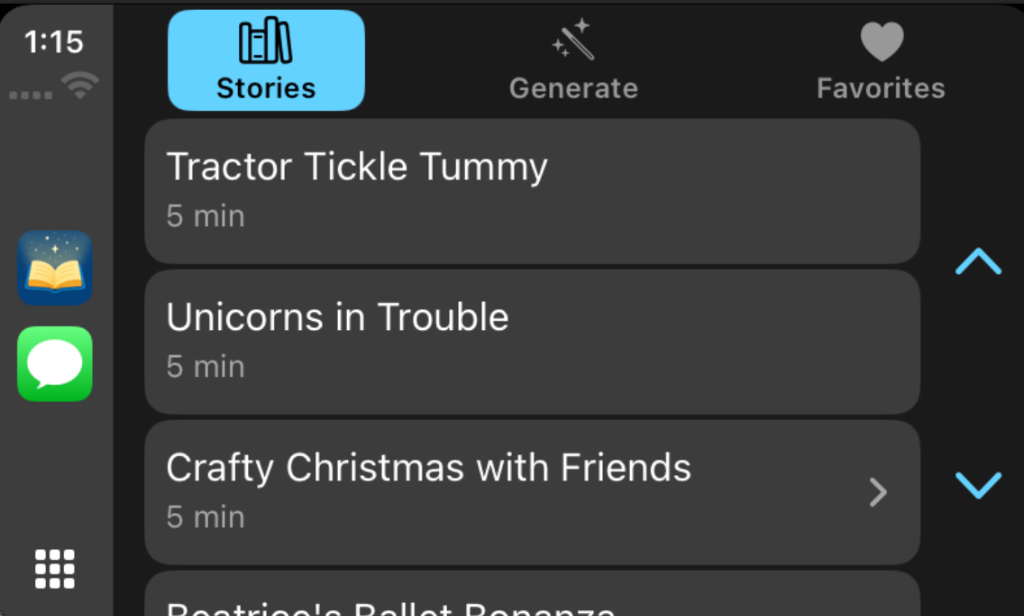The height and width of the screenshot is (616, 1024).
Task: Tap the heart Favorites icon
Action: pyautogui.click(x=879, y=40)
